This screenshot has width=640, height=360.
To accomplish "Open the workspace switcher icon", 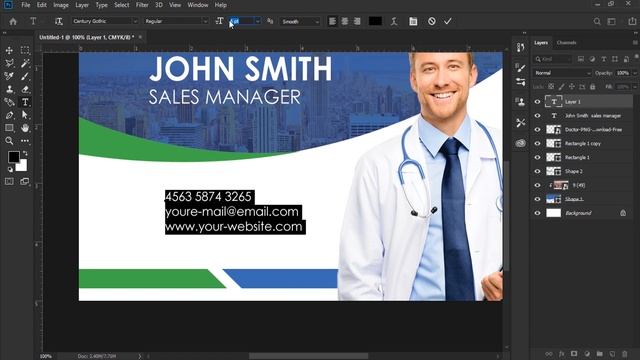I will (x=611, y=21).
